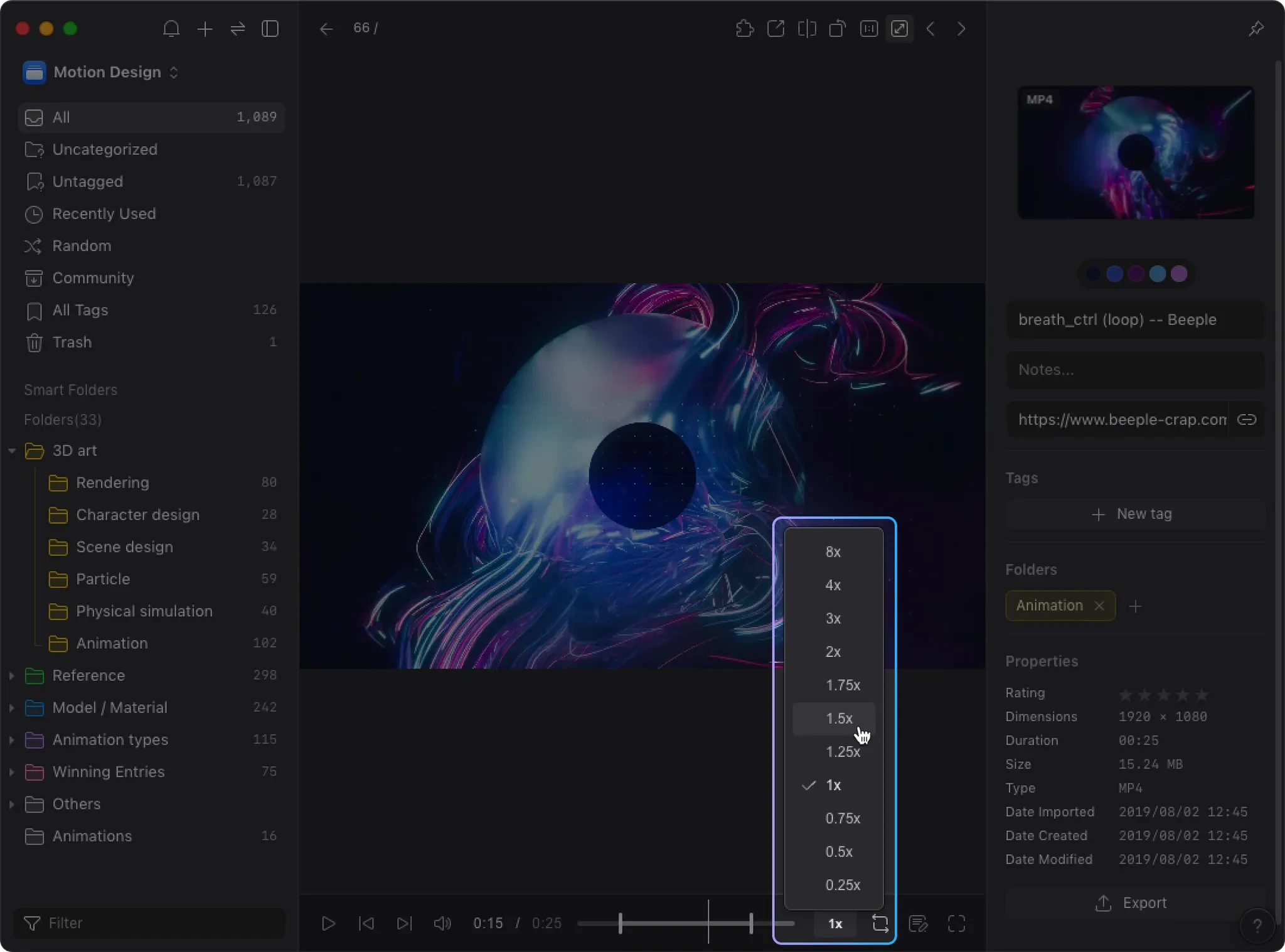Play the video

tap(328, 923)
